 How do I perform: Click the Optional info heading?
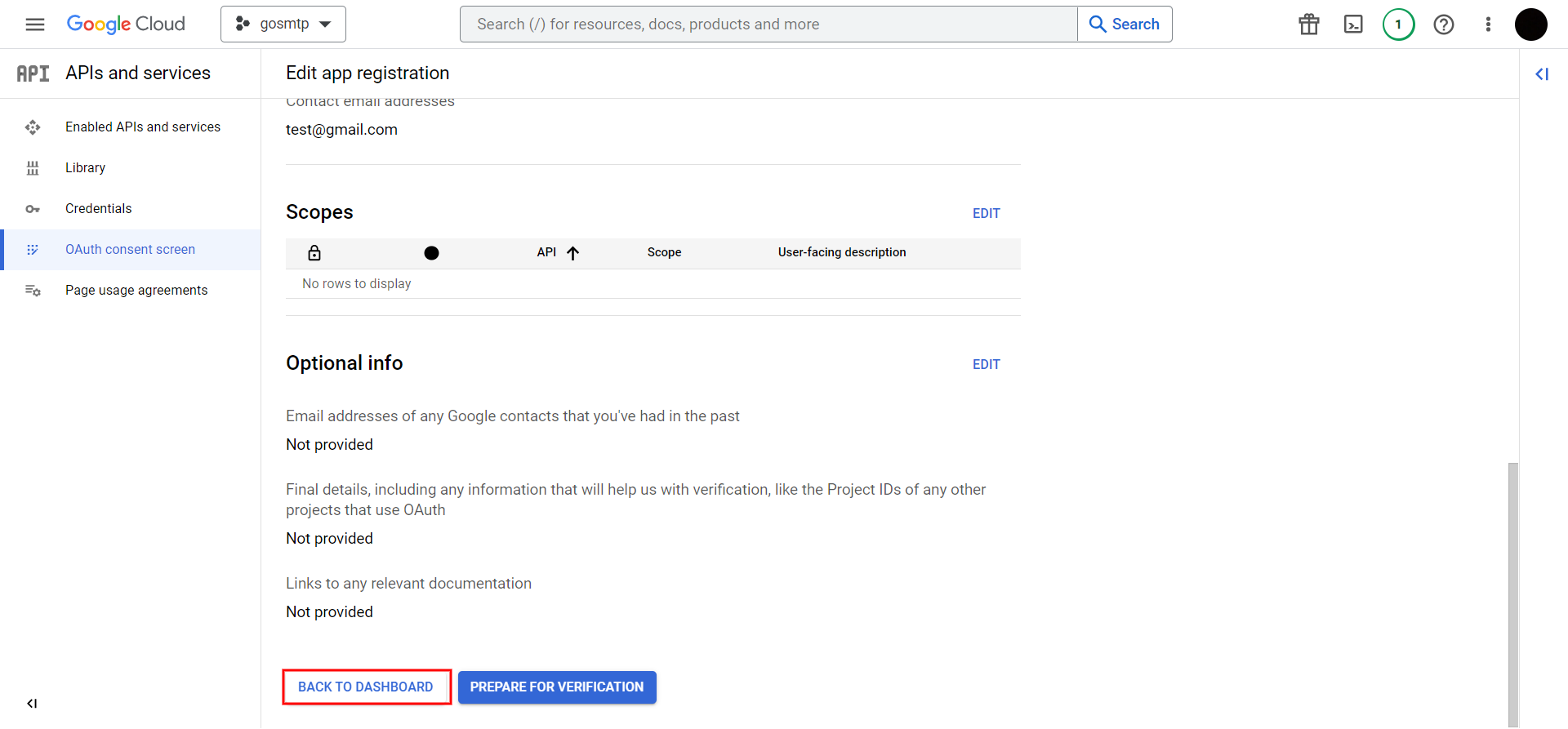(345, 363)
